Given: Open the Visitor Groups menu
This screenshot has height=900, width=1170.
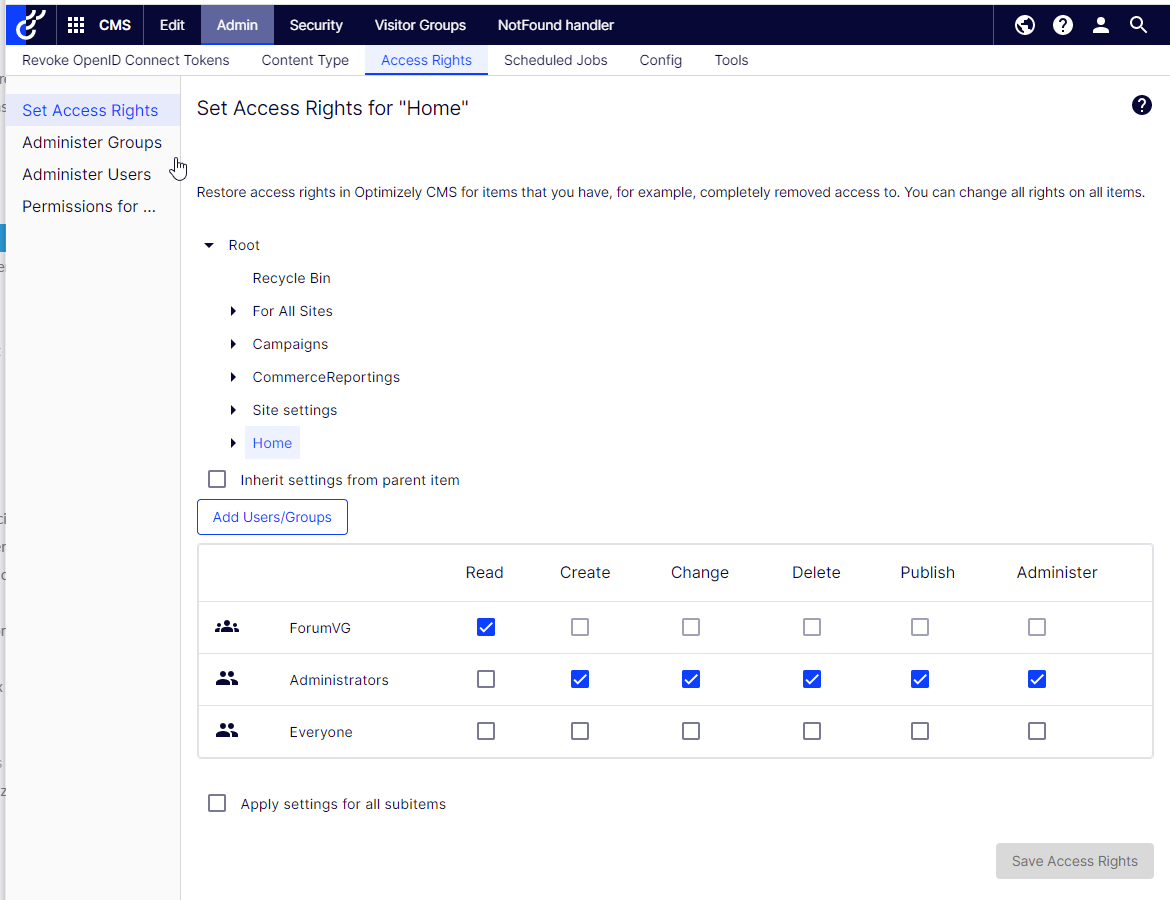Looking at the screenshot, I should tap(420, 25).
